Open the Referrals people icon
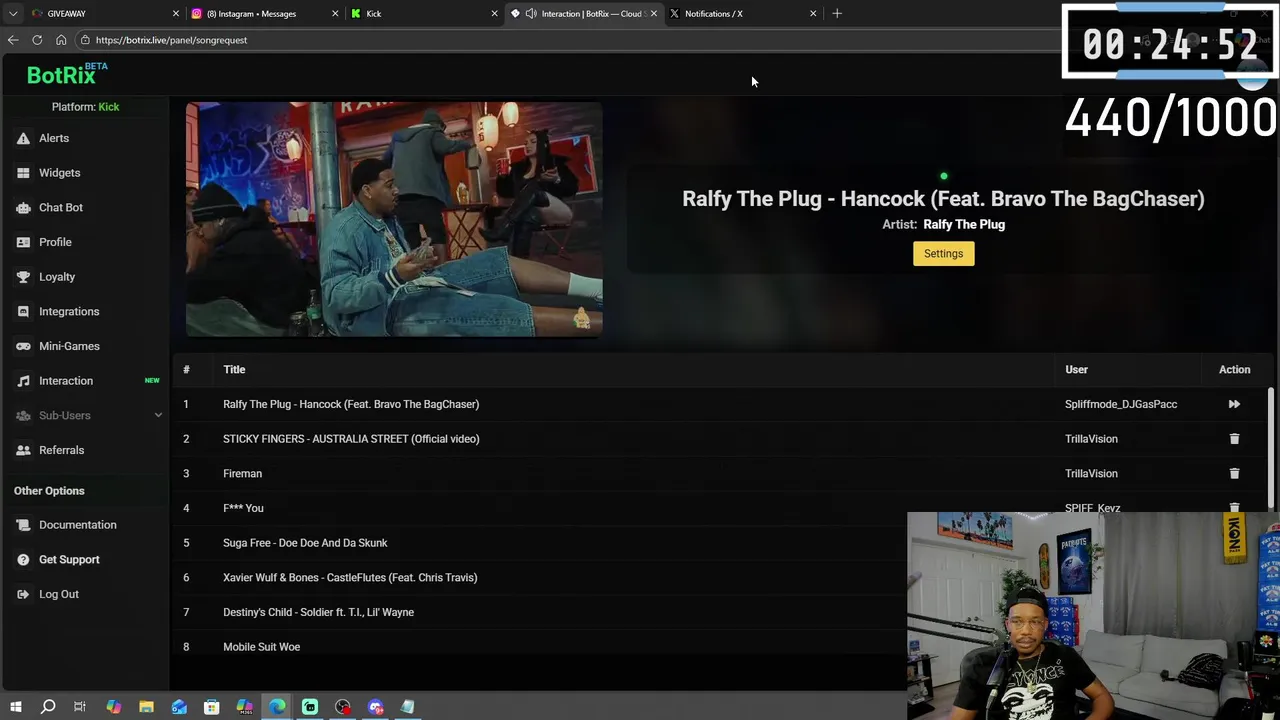The image size is (1280, 720). coord(23,450)
